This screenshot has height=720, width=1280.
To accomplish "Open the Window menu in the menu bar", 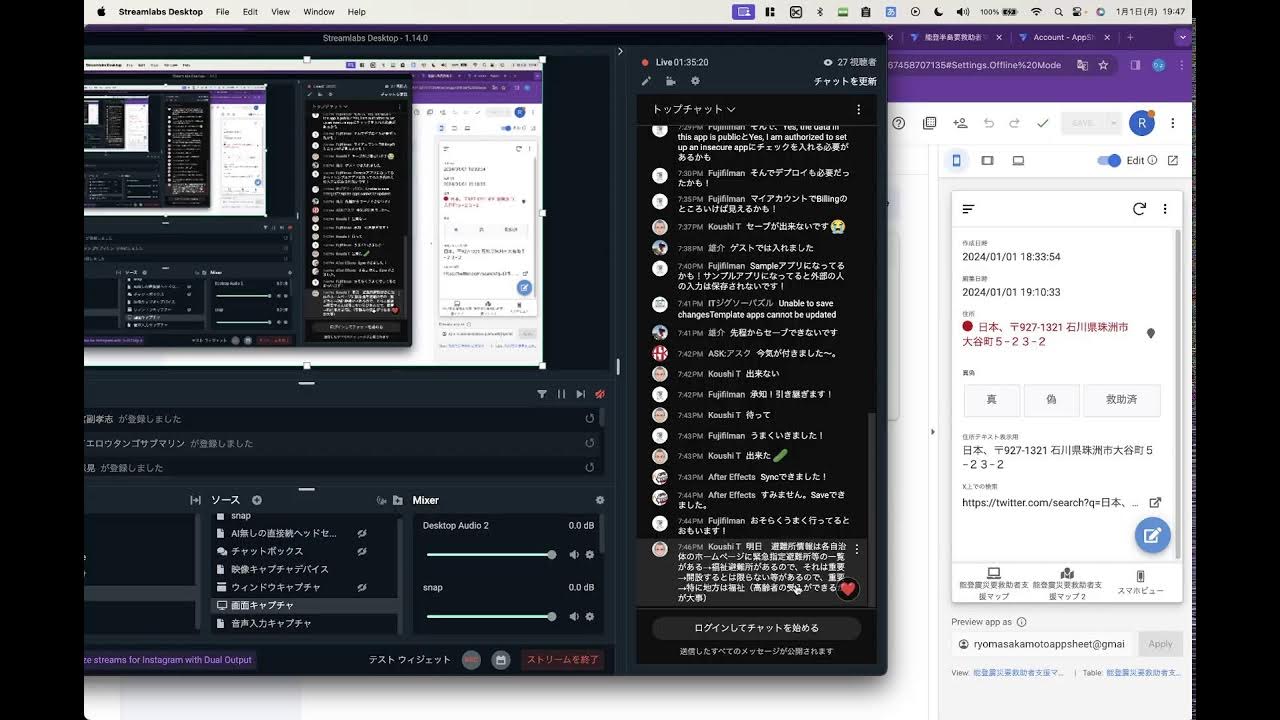I will 318,12.
